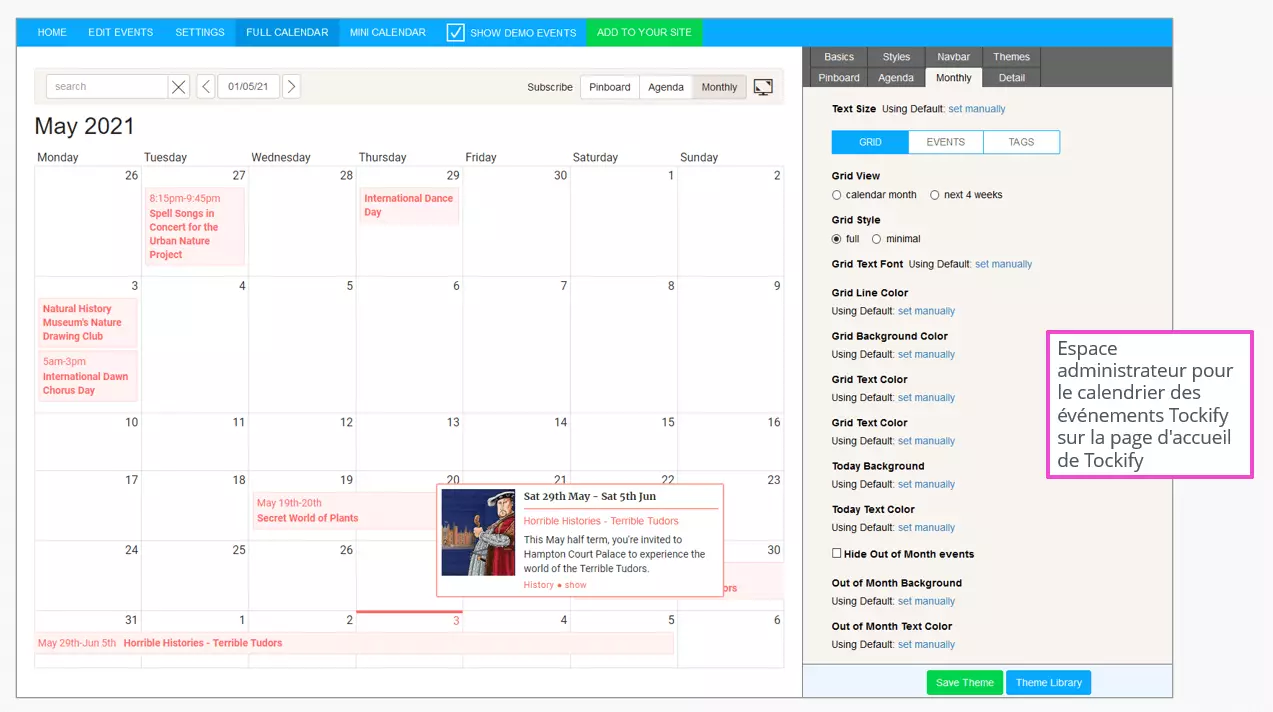This screenshot has height=712, width=1273.
Task: Click History show tag in popup
Action: 555,585
